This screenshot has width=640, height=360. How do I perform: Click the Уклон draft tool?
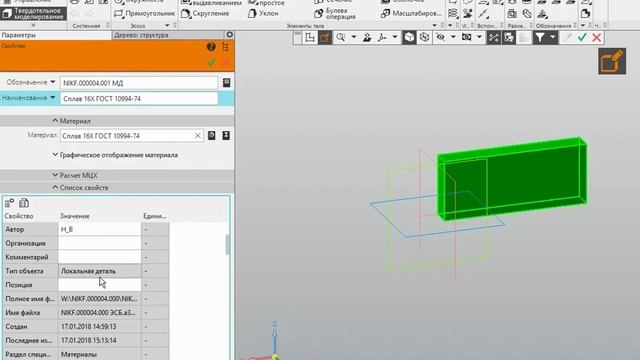point(263,13)
